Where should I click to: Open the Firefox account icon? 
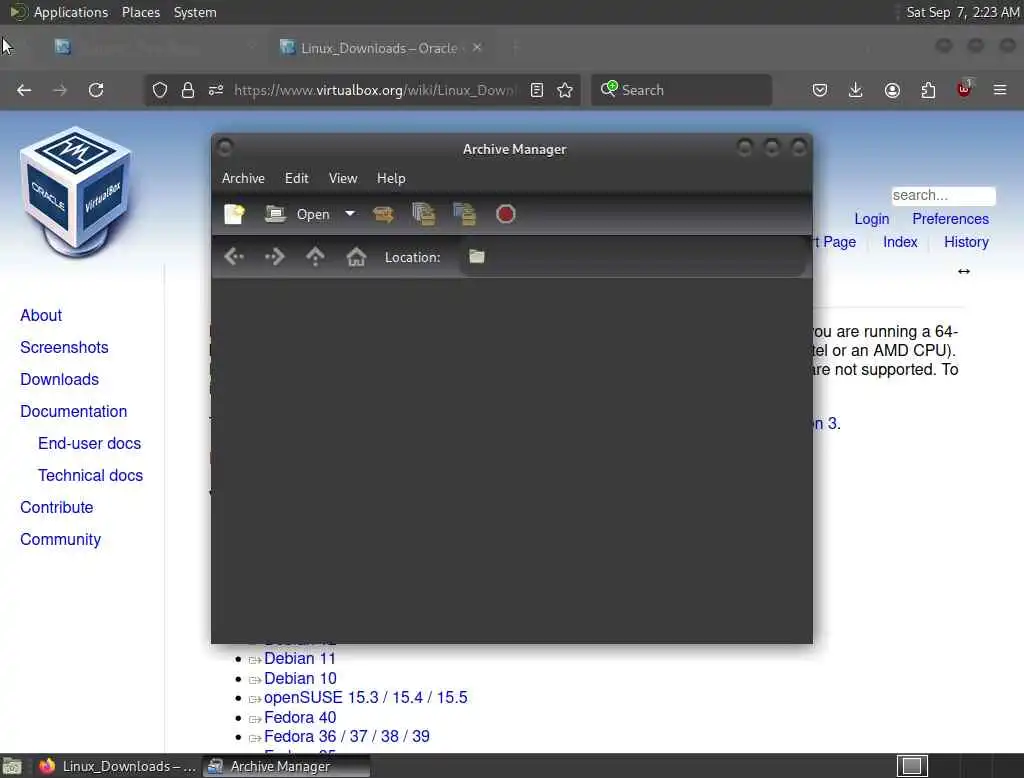point(892,90)
